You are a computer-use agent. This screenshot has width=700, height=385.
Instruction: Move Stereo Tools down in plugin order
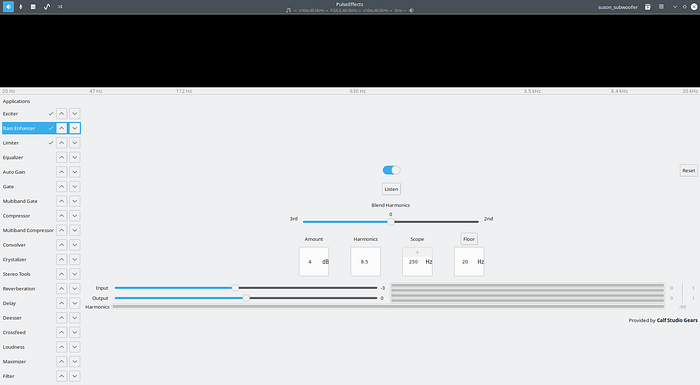click(x=75, y=274)
